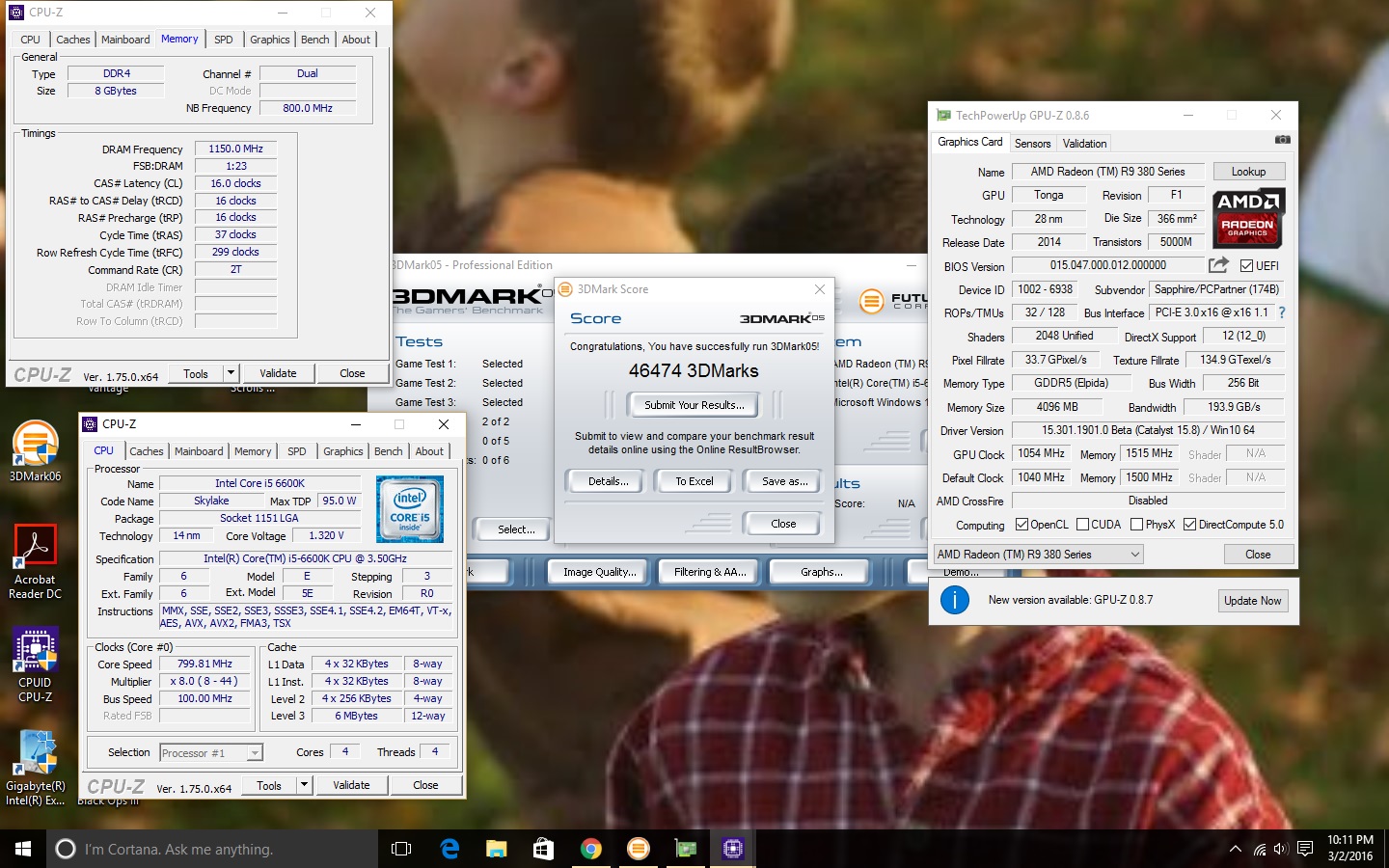This screenshot has width=1389, height=868.
Task: Open Bench tab in lower CPU-Z window
Action: tap(389, 451)
